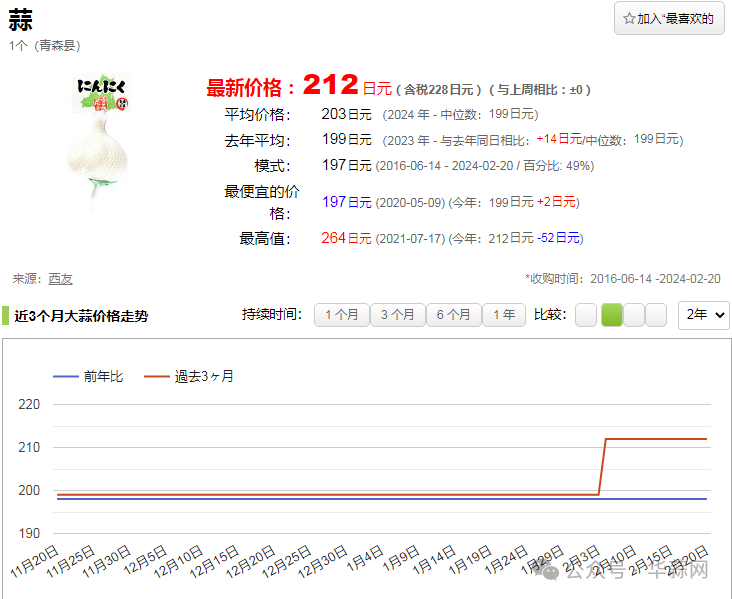Screen dimensions: 732x599
Task: Click the 蒜 product title
Action: click(20, 21)
